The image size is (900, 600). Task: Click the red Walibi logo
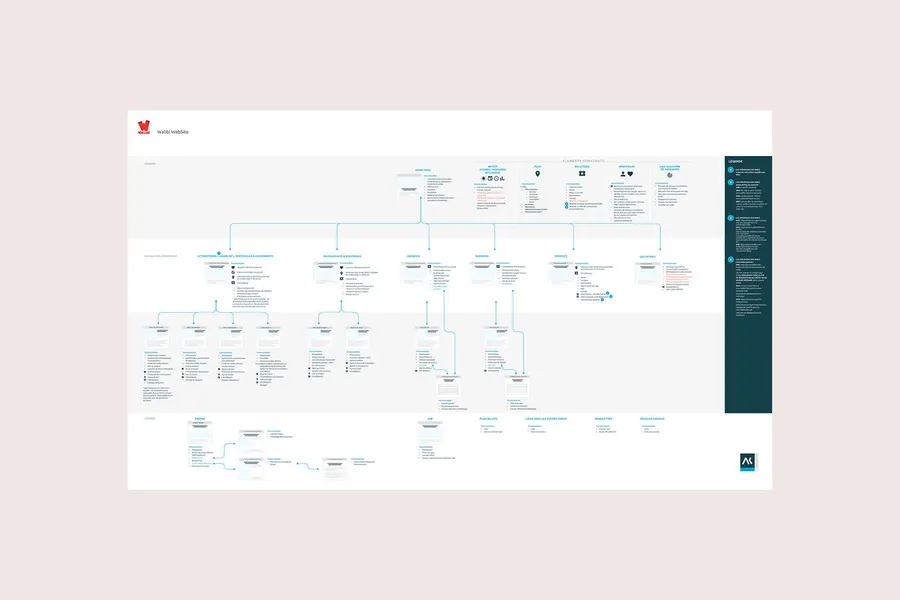click(143, 127)
